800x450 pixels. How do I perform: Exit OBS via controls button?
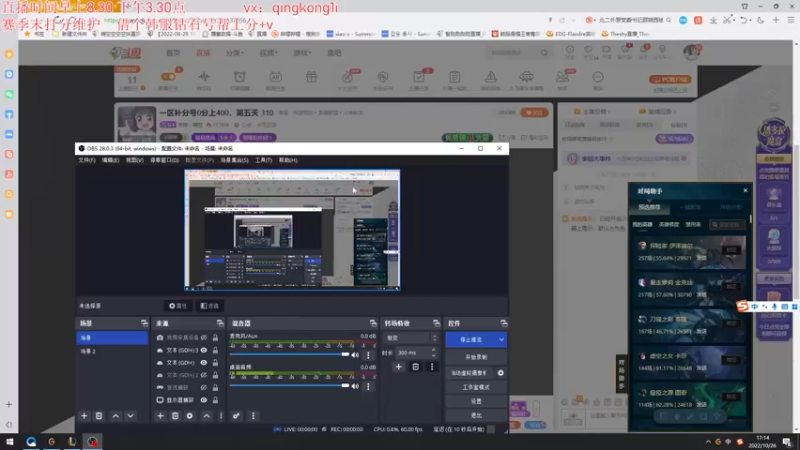(476, 415)
